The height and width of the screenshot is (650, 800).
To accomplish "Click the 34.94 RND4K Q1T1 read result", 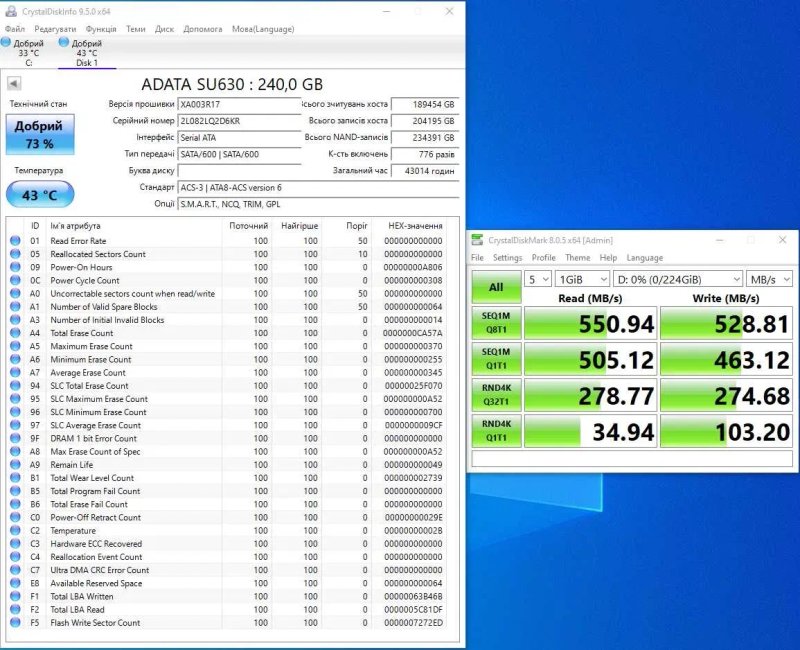I will coord(590,431).
